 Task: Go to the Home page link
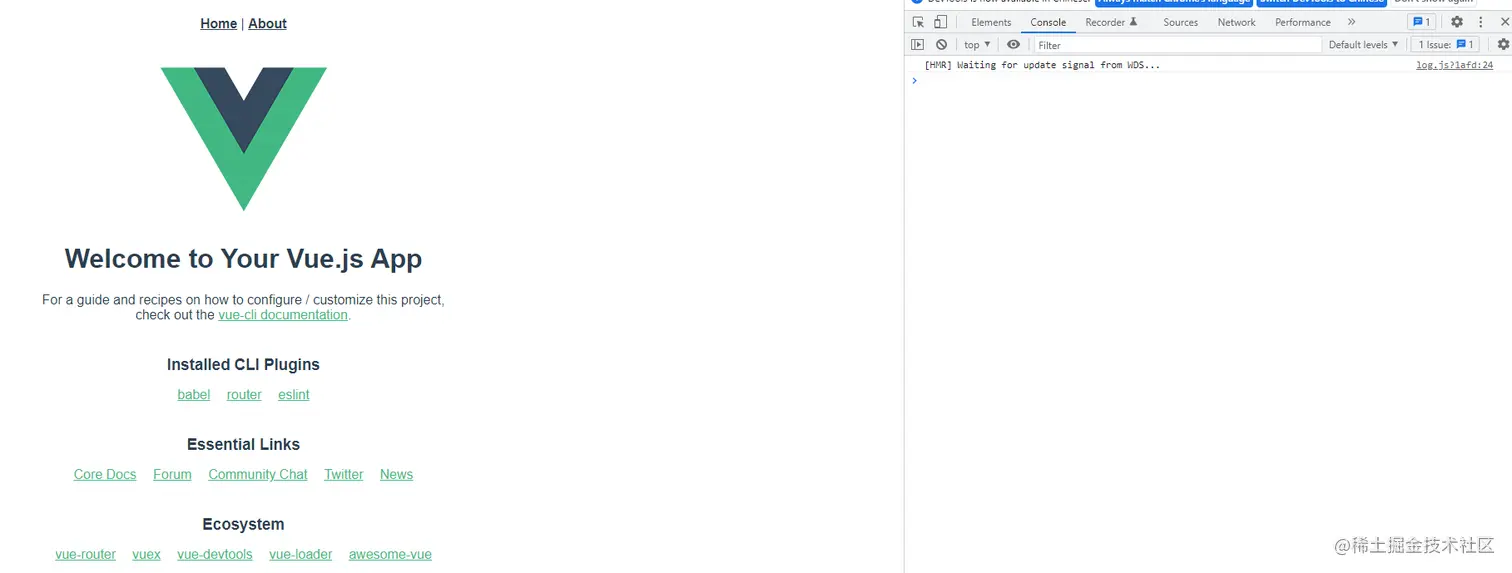219,24
